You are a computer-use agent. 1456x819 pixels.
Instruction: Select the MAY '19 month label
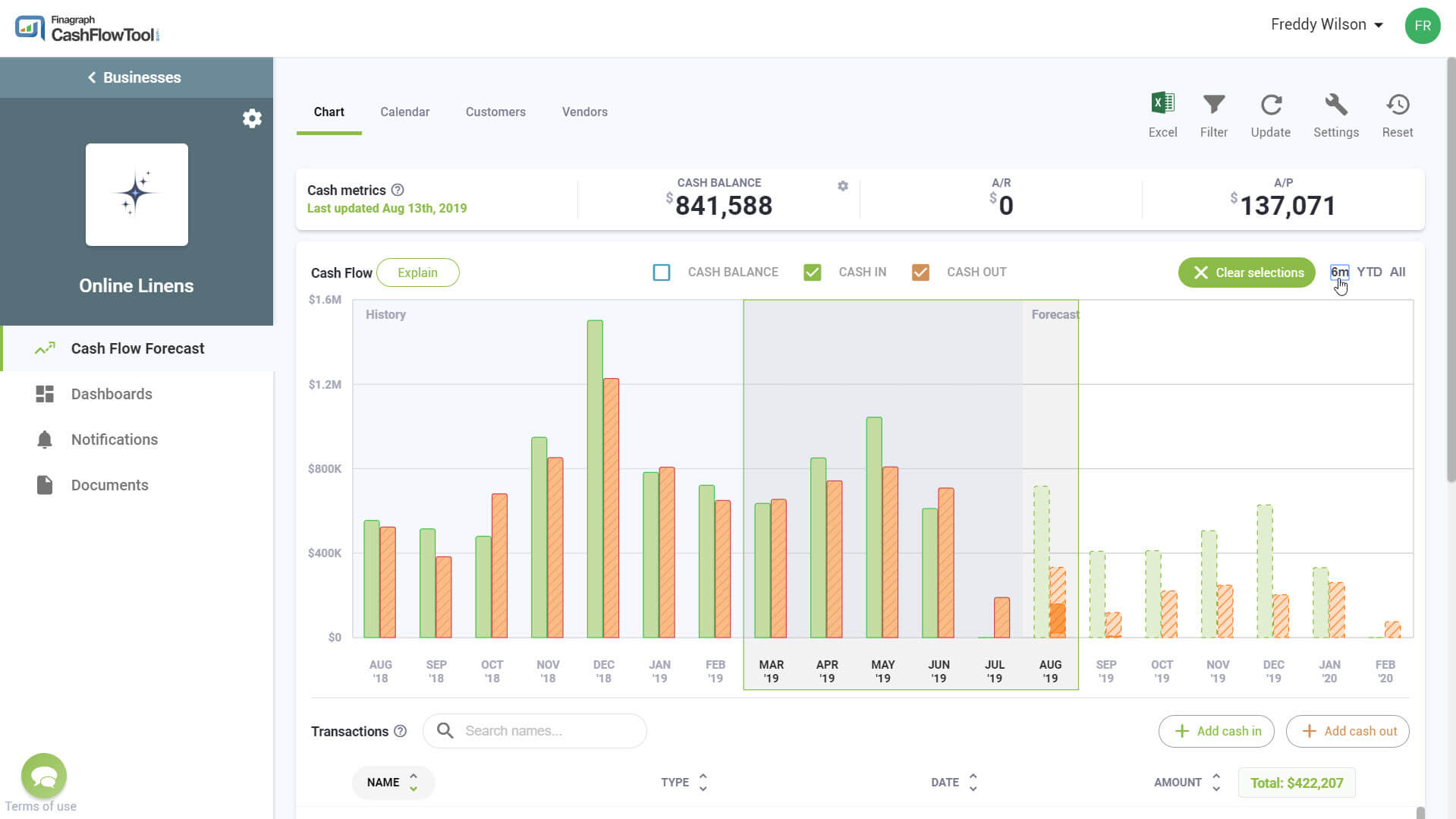[883, 671]
